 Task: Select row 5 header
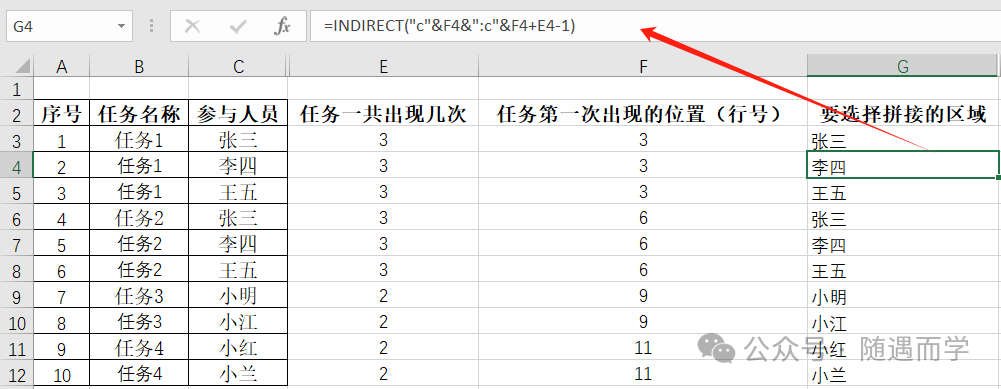pos(16,192)
